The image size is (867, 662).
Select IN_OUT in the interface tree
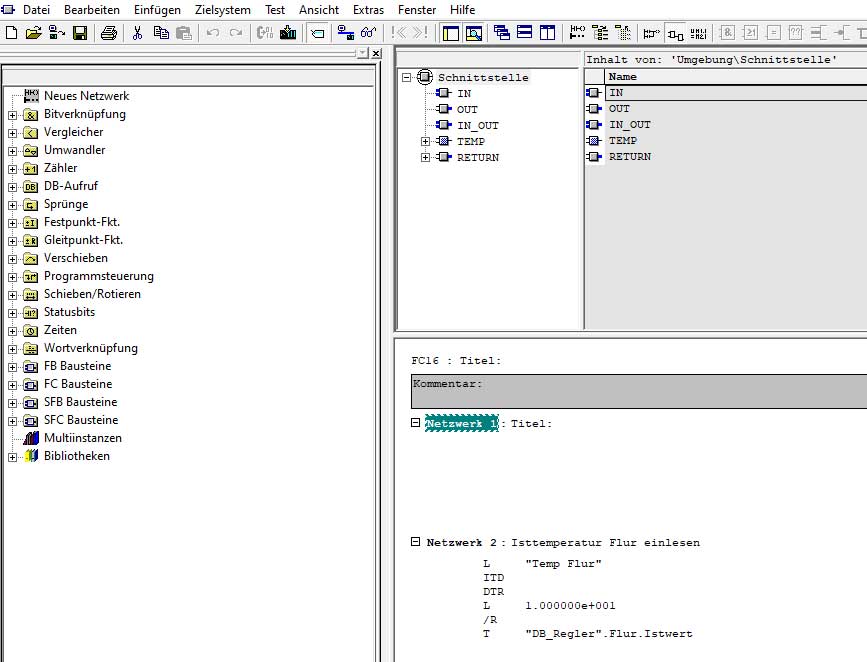pos(478,126)
